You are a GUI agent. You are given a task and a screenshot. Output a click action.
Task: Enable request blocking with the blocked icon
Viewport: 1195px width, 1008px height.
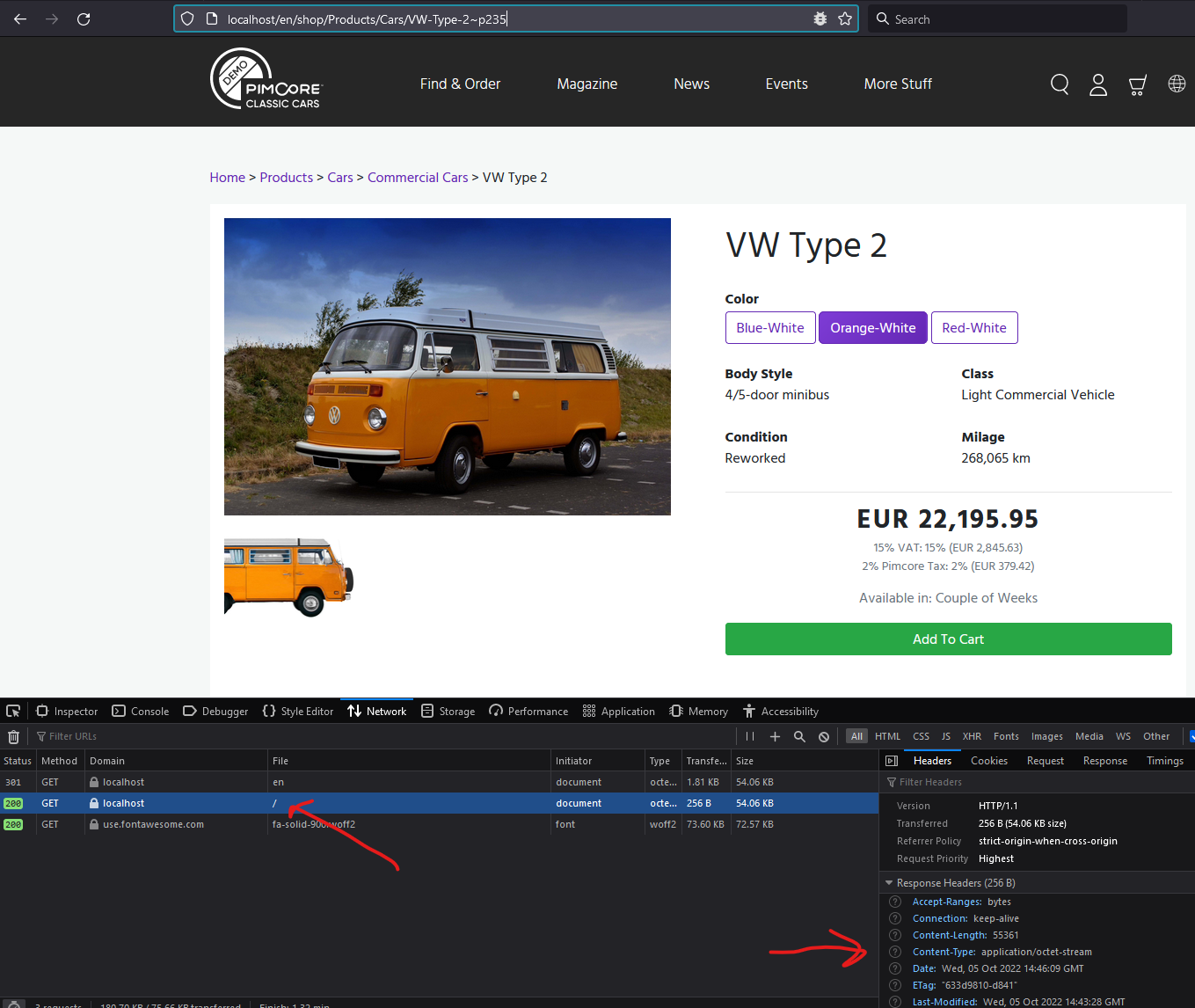(823, 736)
